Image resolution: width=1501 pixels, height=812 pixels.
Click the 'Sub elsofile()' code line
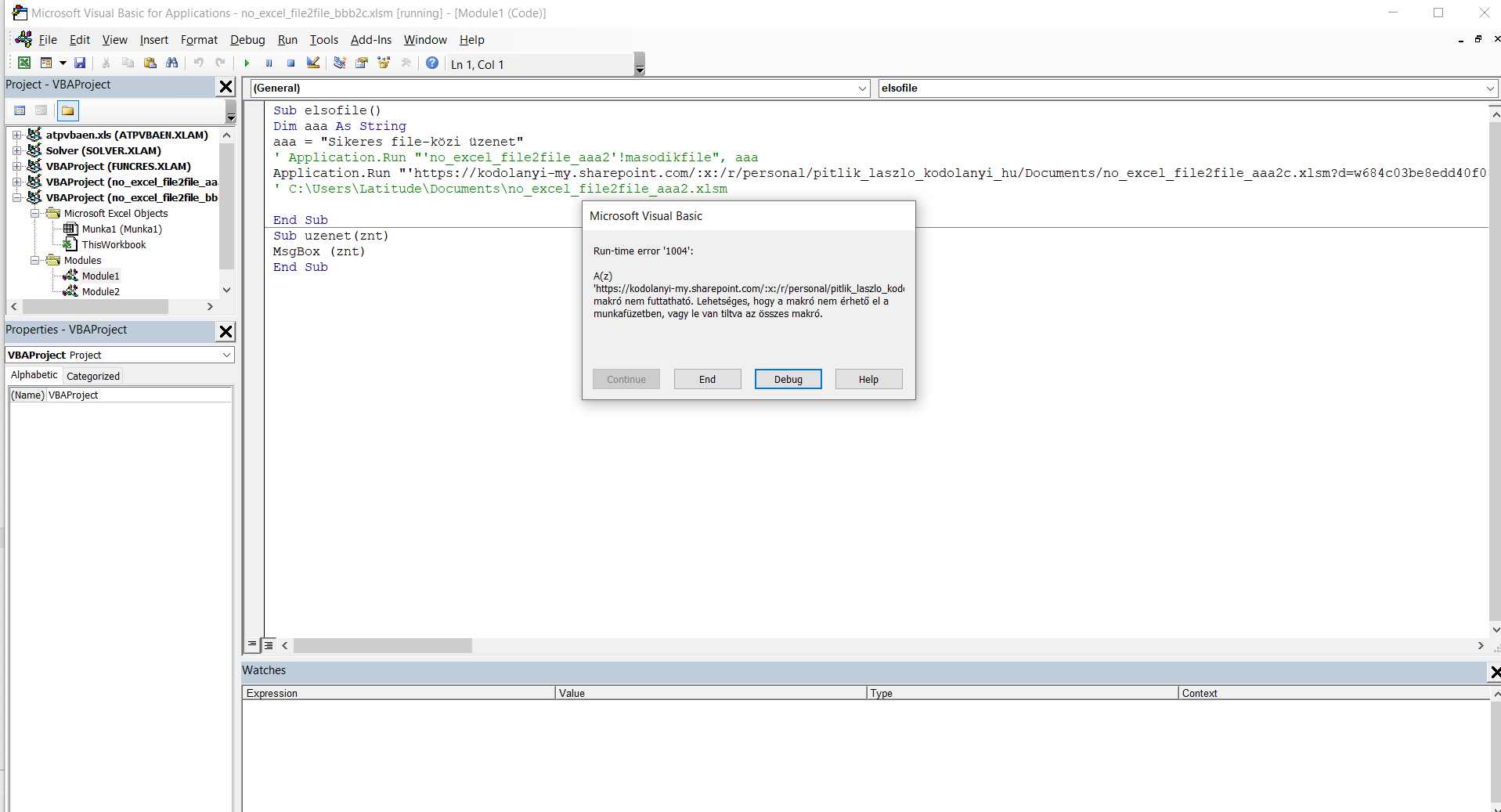327,110
